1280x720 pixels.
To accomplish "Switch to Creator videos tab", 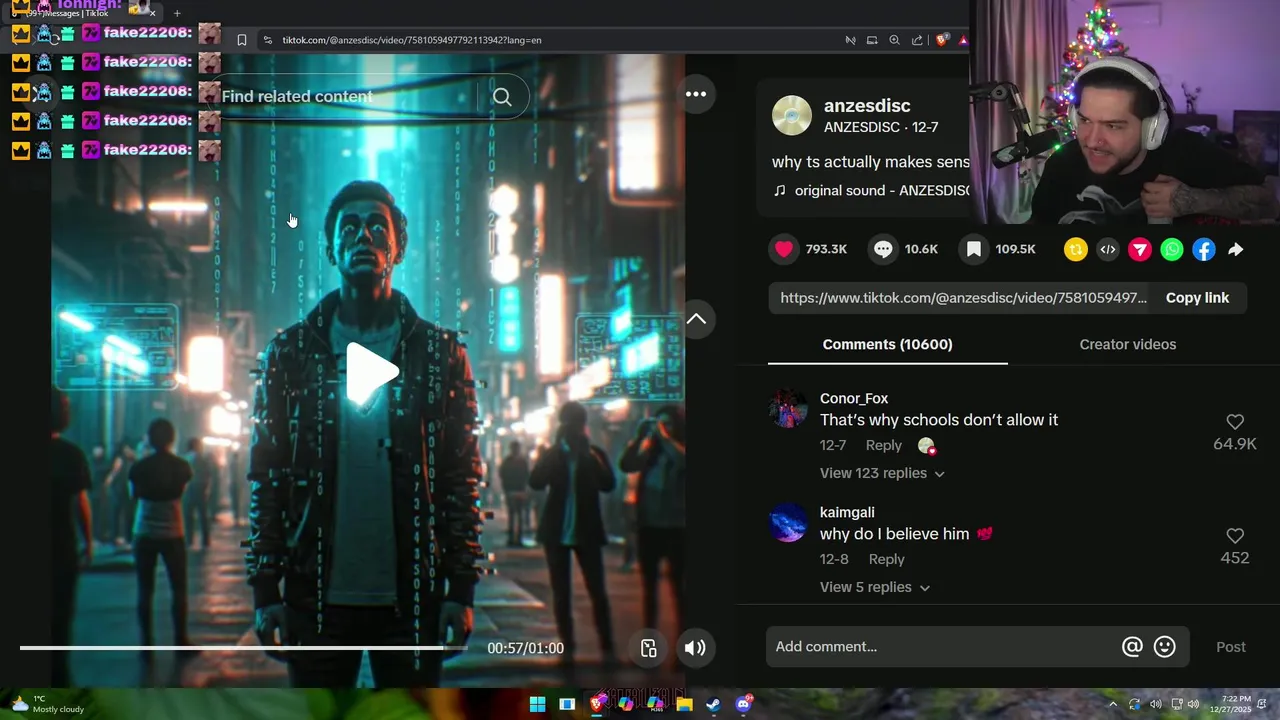I will (x=1128, y=344).
